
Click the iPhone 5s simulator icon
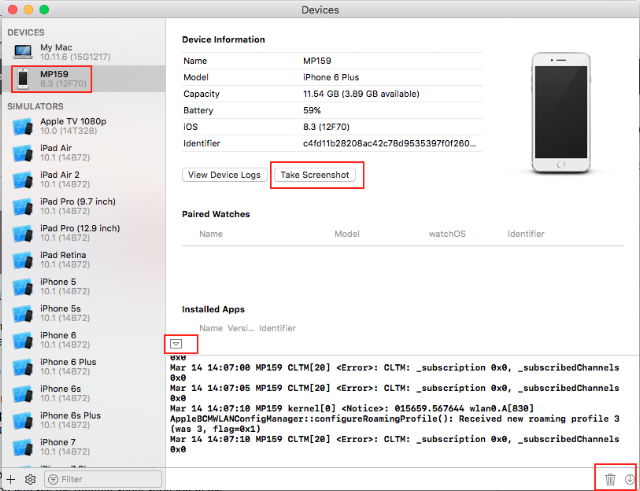23,313
